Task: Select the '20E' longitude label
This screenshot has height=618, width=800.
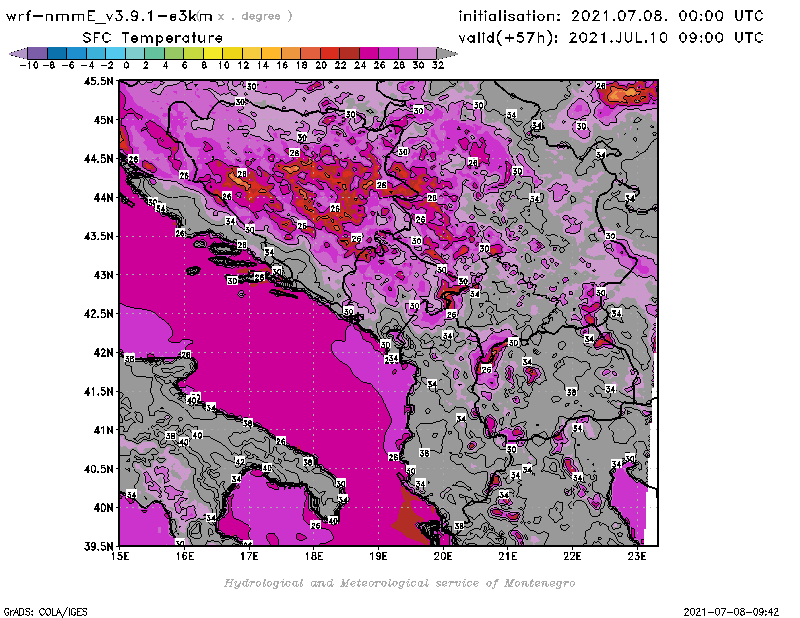Action: 443,556
